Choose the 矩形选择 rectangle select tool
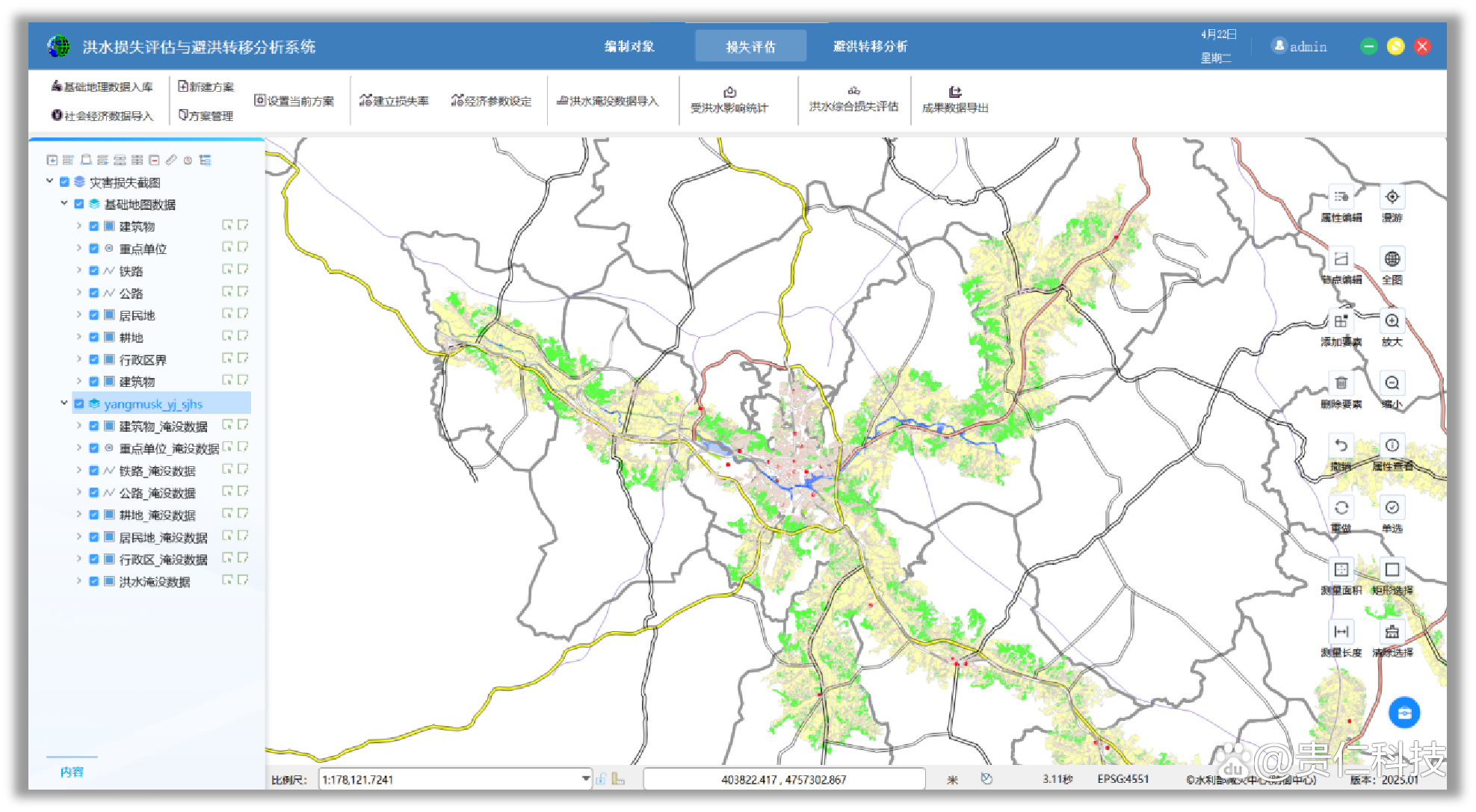Image resolution: width=1476 pixels, height=812 pixels. [1392, 577]
